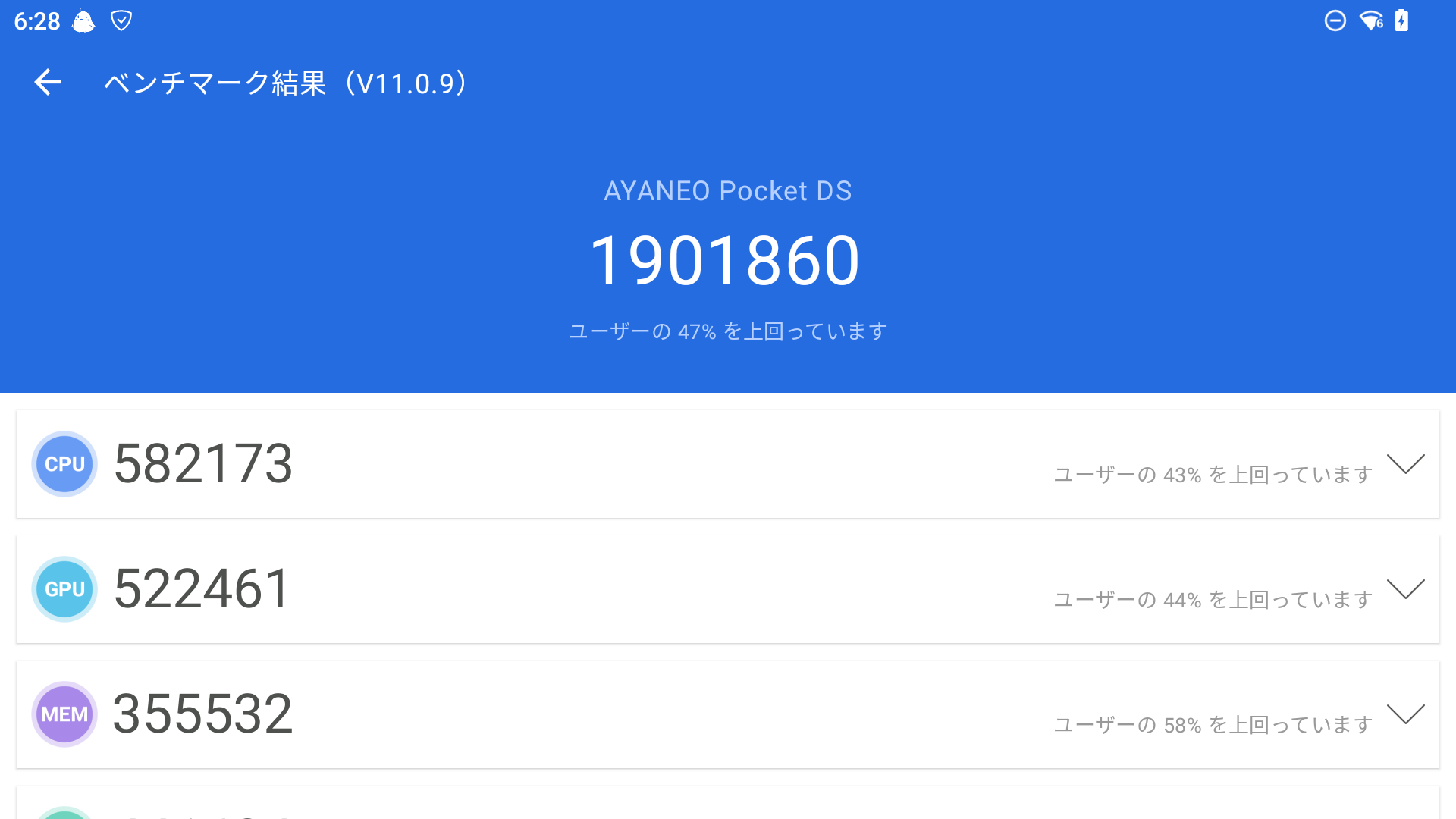Tap the bird notification icon

click(x=83, y=21)
